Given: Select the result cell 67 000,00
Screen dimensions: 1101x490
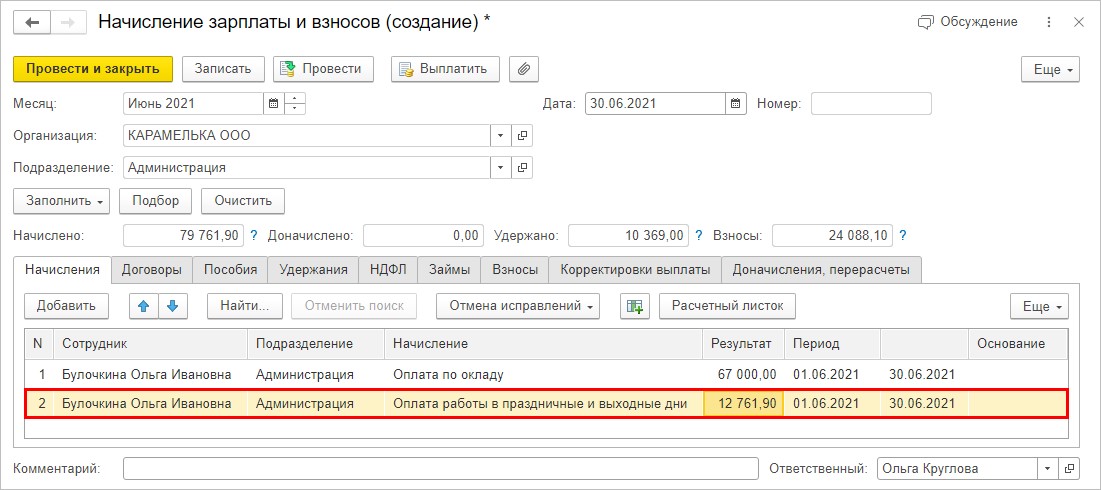Looking at the screenshot, I should [744, 374].
